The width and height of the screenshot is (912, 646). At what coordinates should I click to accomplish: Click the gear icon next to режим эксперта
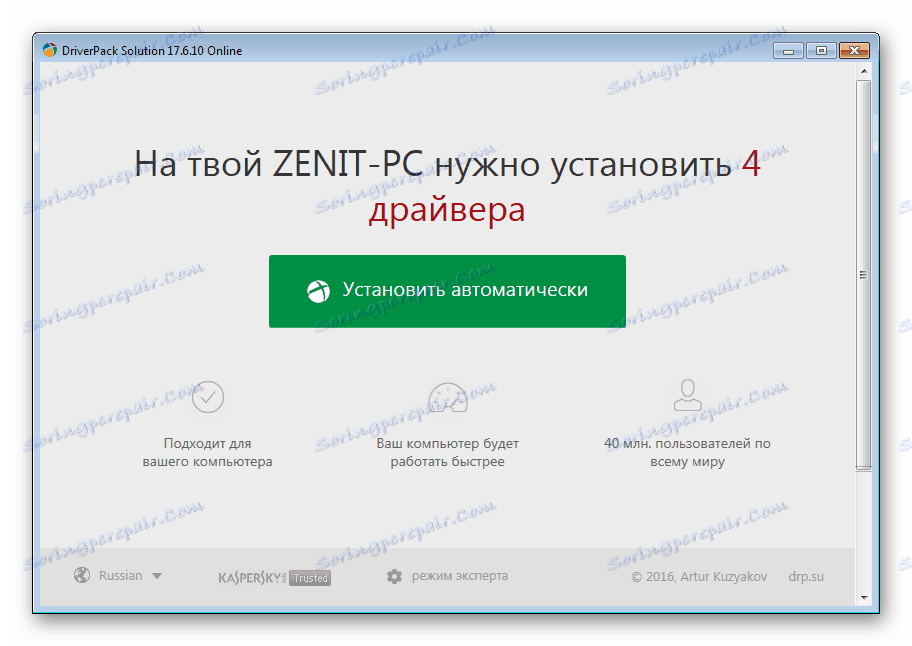click(x=395, y=576)
